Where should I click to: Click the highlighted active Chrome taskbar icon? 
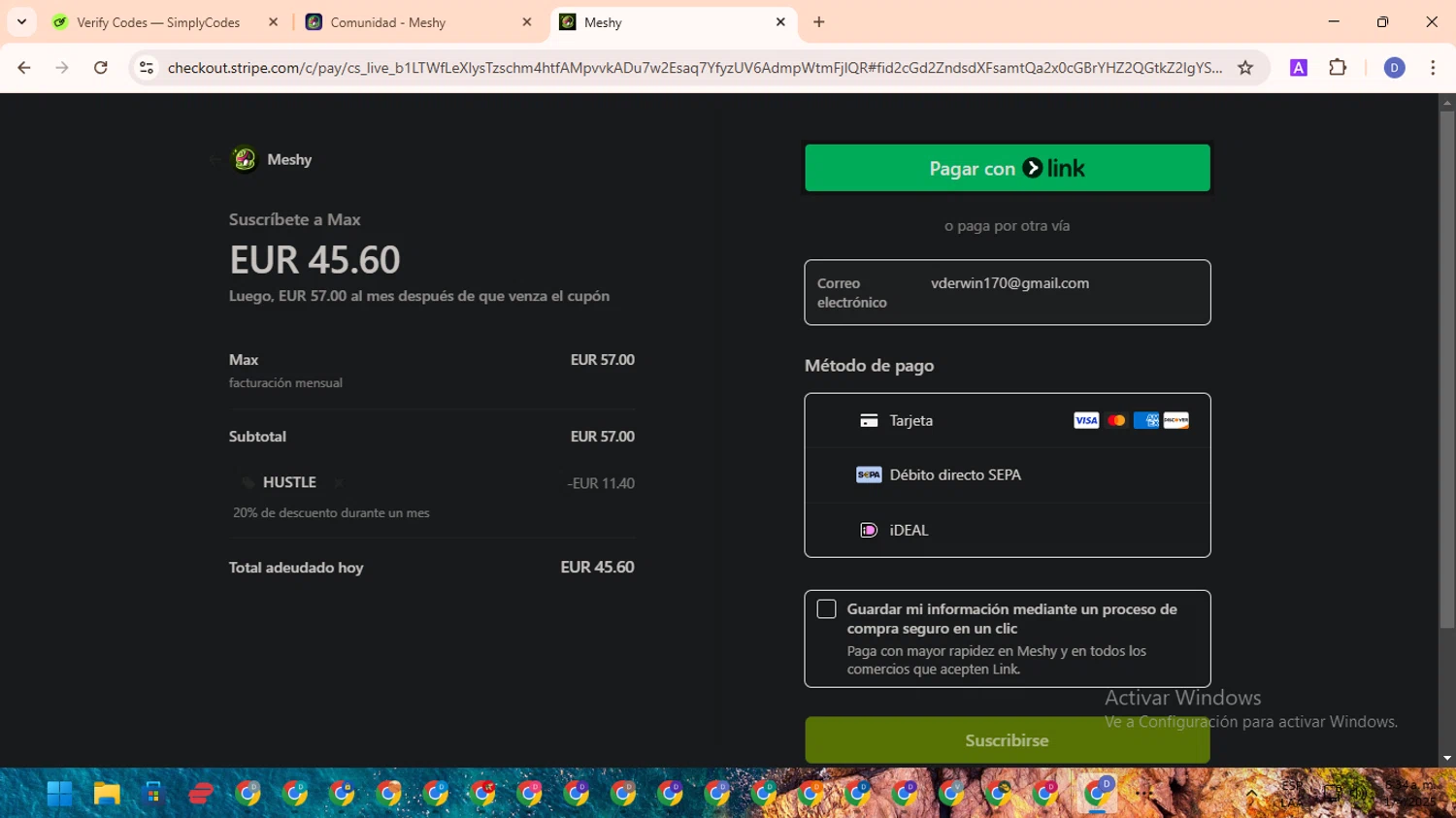1098,794
